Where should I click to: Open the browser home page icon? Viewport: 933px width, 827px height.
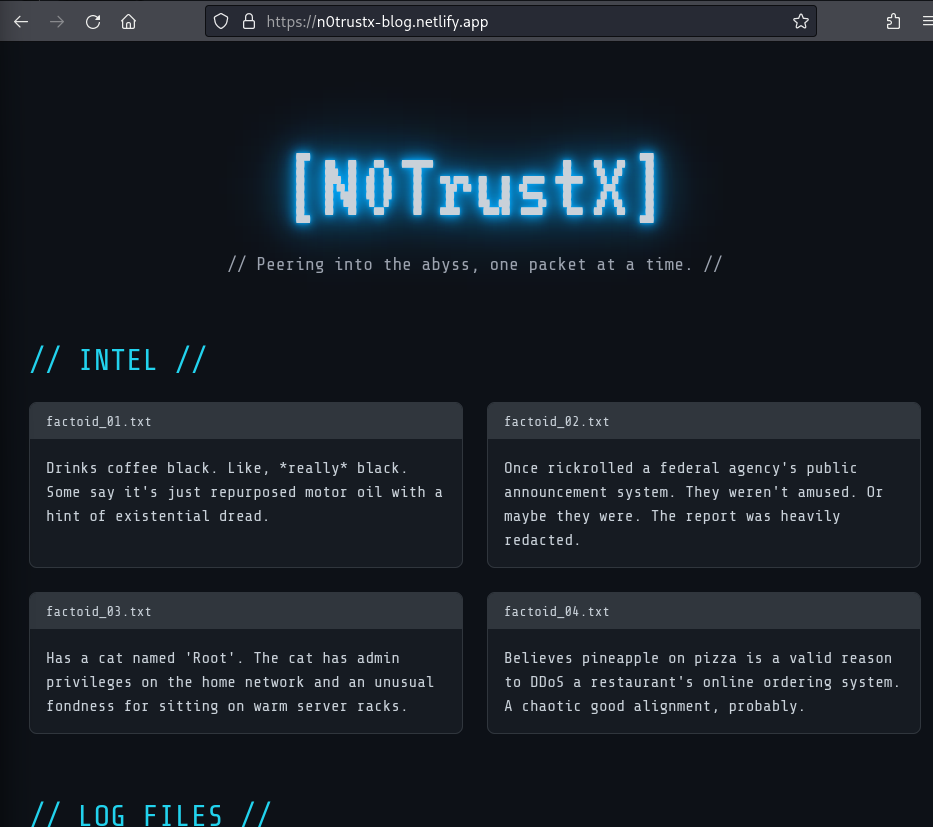click(129, 22)
